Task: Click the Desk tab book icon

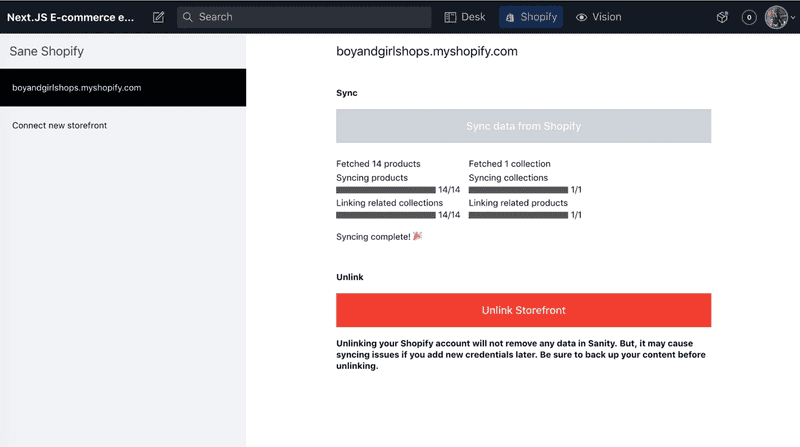Action: click(450, 17)
